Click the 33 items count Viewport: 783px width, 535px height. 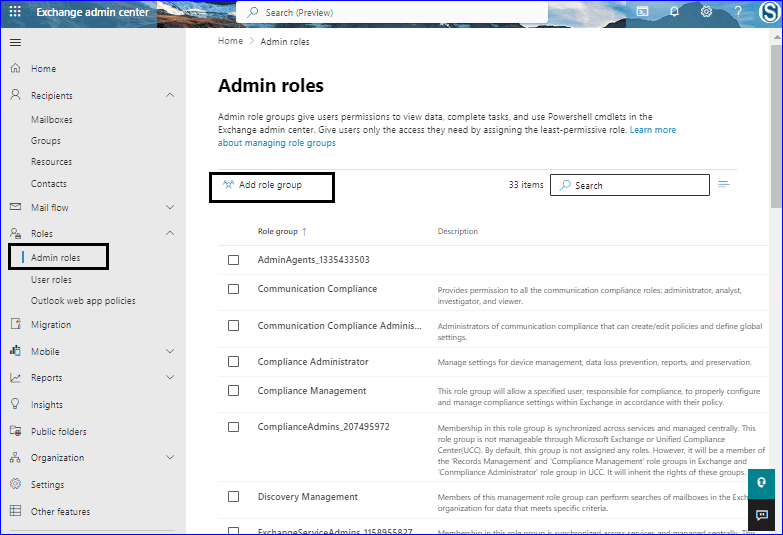tap(526, 185)
